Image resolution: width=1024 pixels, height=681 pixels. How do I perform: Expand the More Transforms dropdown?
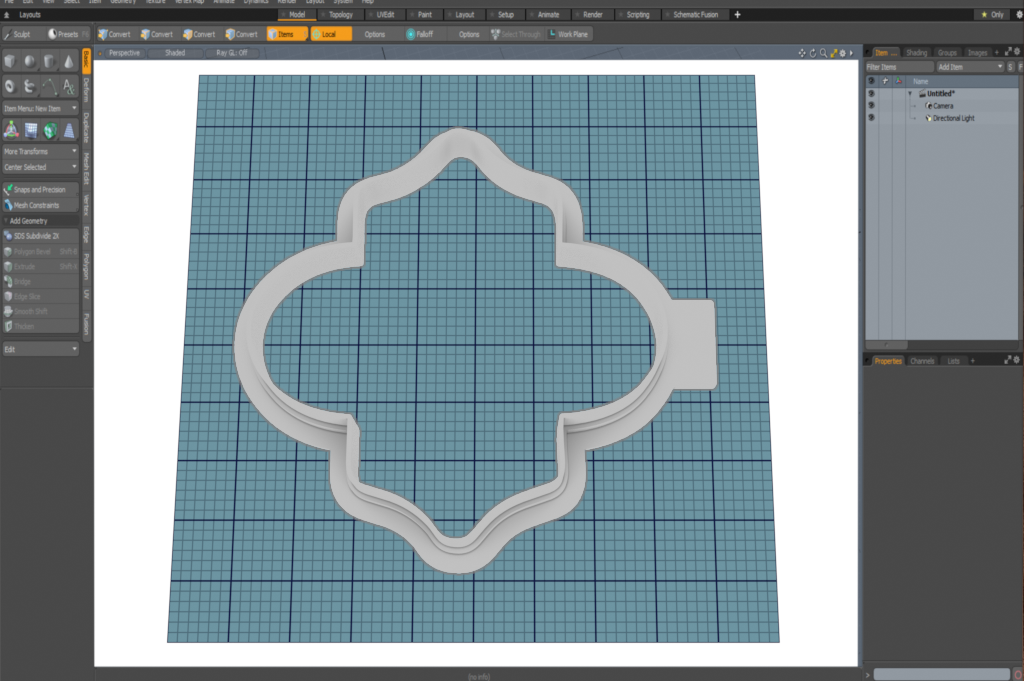40,151
